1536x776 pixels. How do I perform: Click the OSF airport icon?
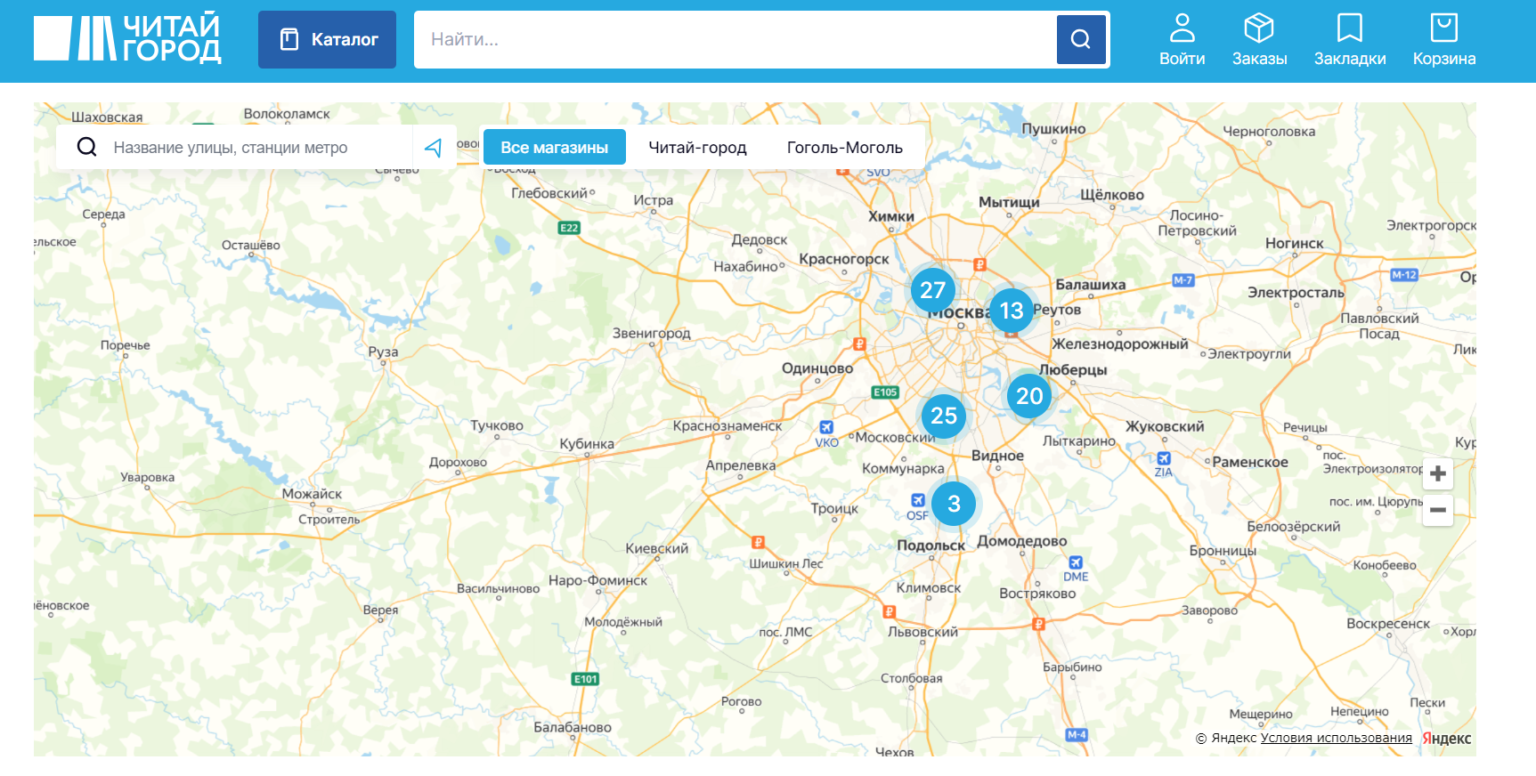[918, 500]
